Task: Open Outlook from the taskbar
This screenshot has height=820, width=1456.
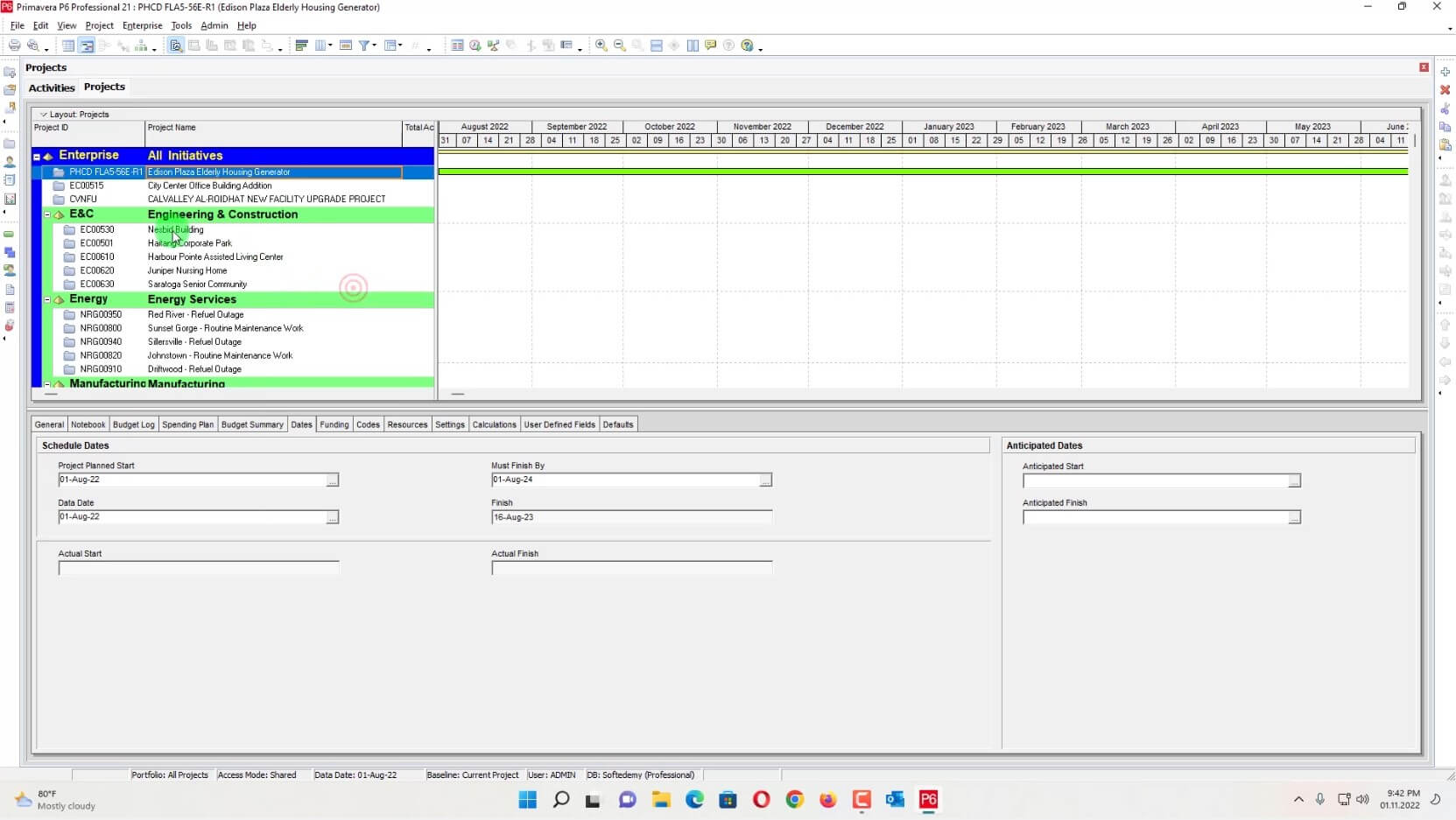Action: [895, 799]
